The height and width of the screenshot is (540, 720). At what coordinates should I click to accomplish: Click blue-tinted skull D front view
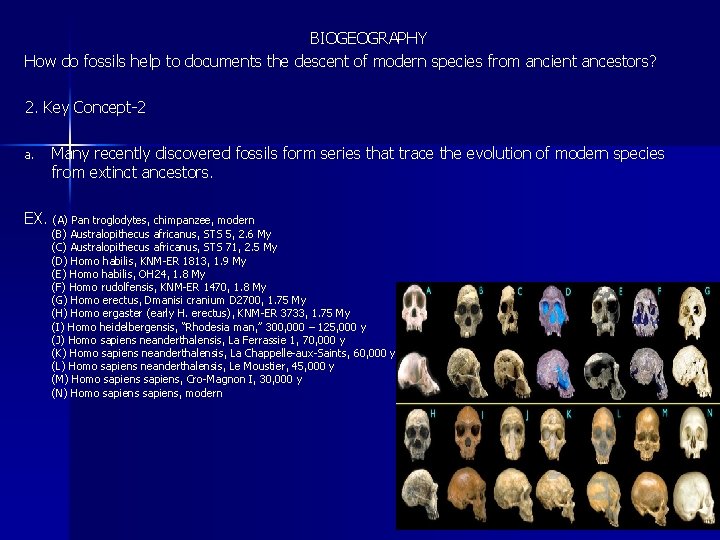[x=553, y=311]
